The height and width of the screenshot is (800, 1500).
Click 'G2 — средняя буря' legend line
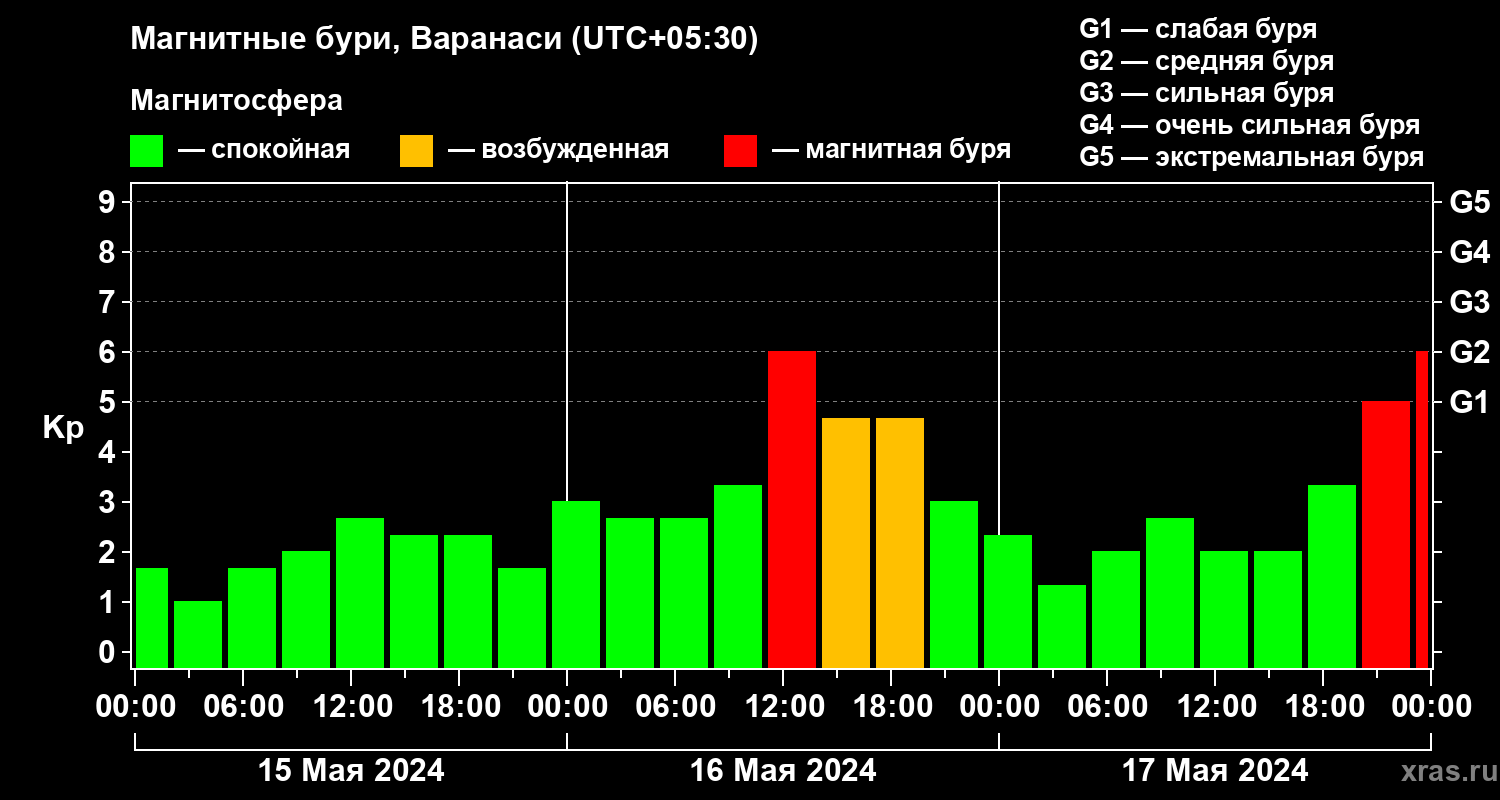tap(1206, 61)
